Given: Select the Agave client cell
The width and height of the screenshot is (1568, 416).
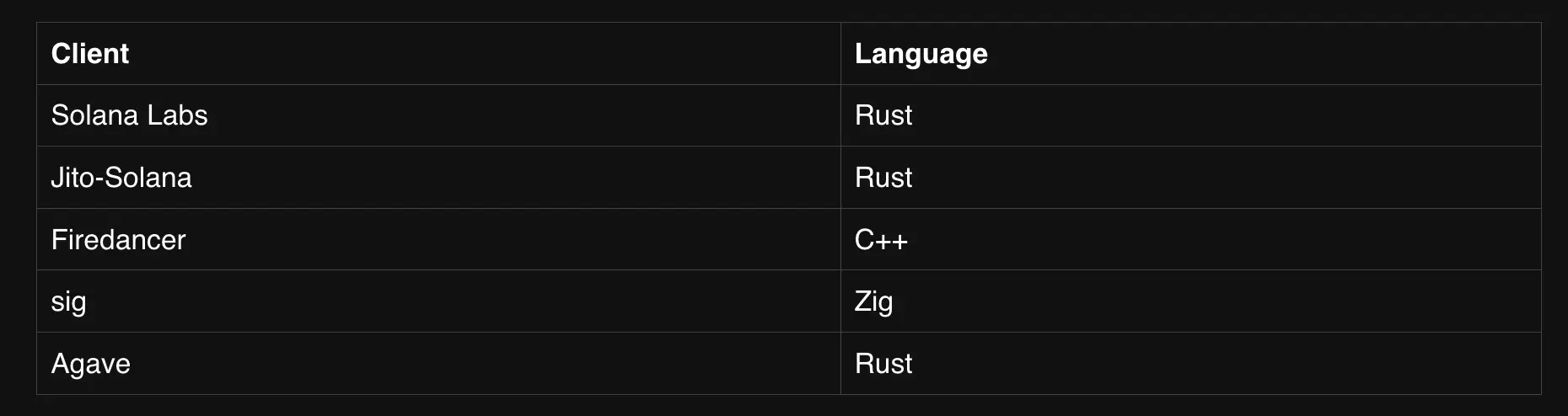Looking at the screenshot, I should click(438, 364).
